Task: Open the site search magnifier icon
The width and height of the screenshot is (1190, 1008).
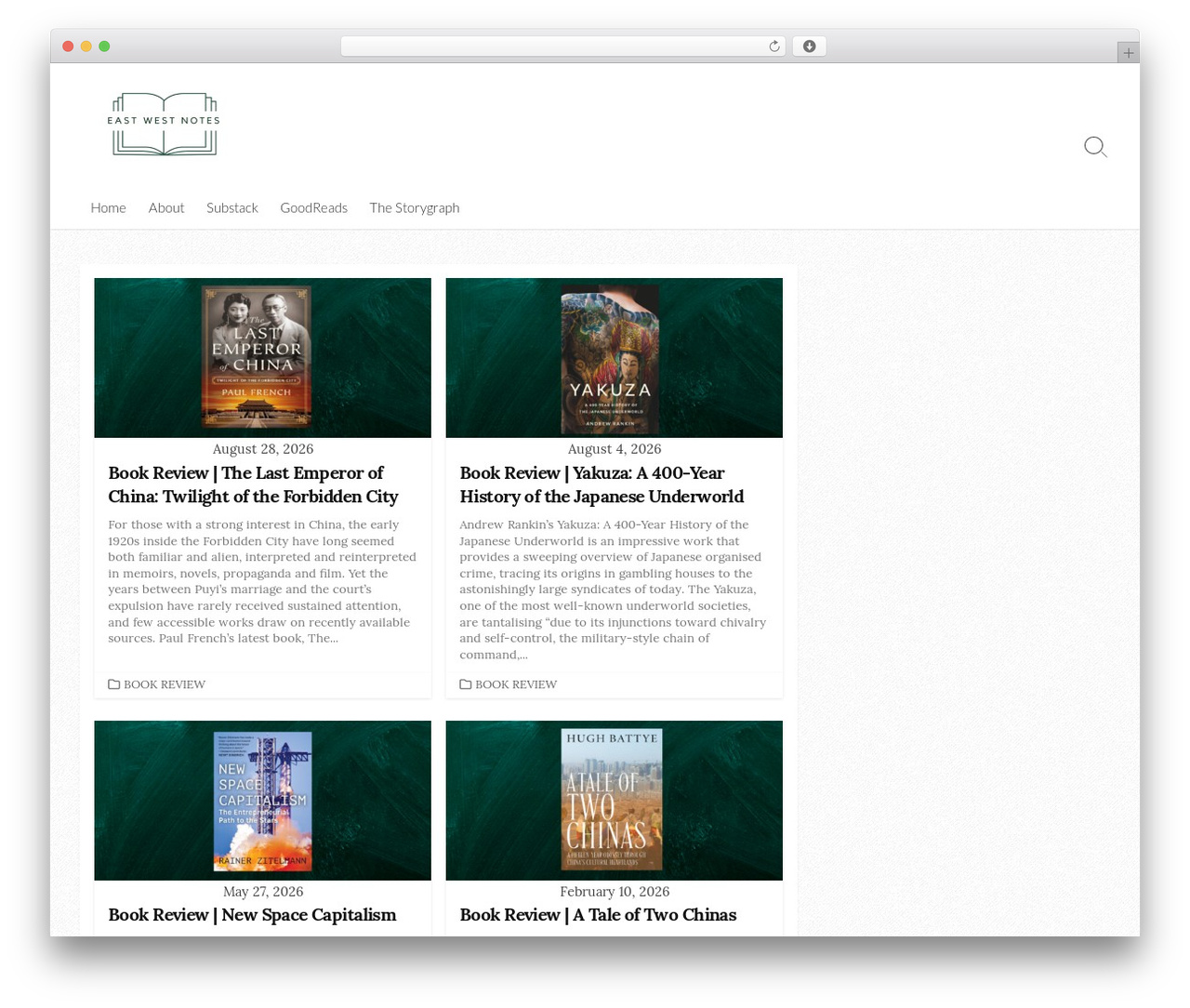Action: point(1095,147)
